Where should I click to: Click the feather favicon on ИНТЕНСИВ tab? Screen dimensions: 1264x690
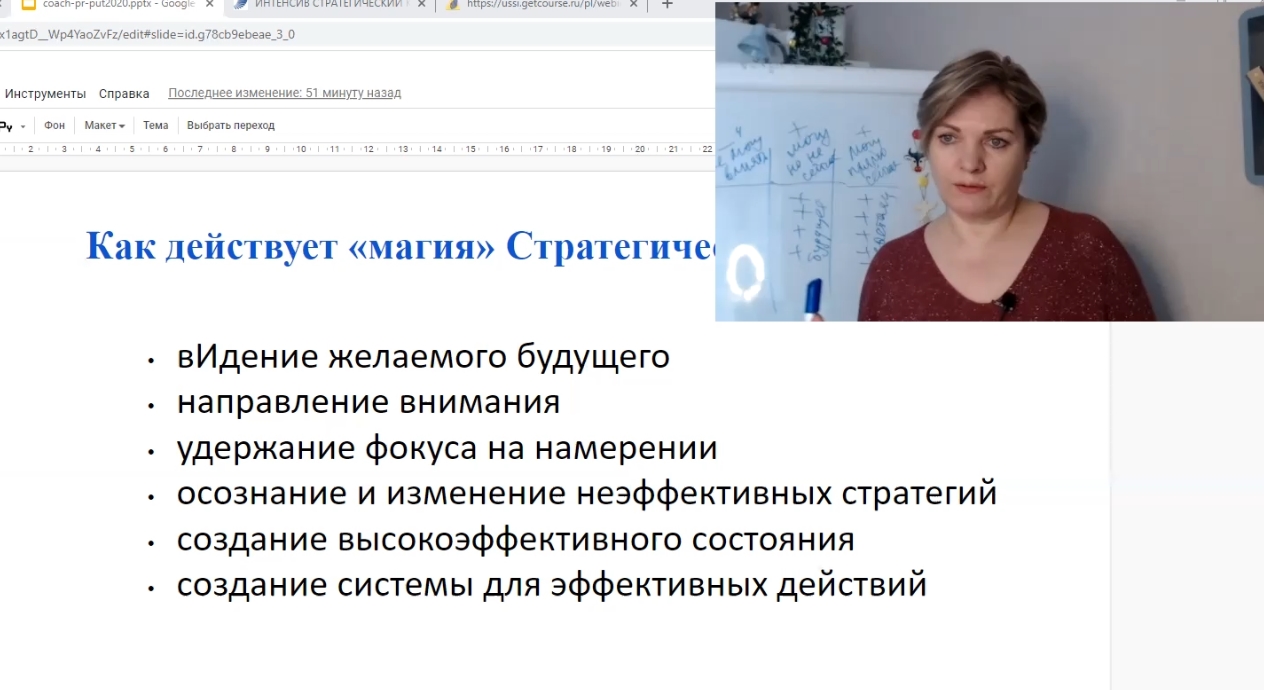click(240, 4)
